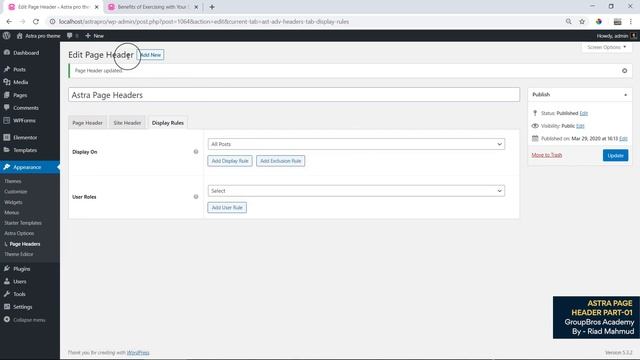Show help tooltip for Display On

click(x=196, y=152)
